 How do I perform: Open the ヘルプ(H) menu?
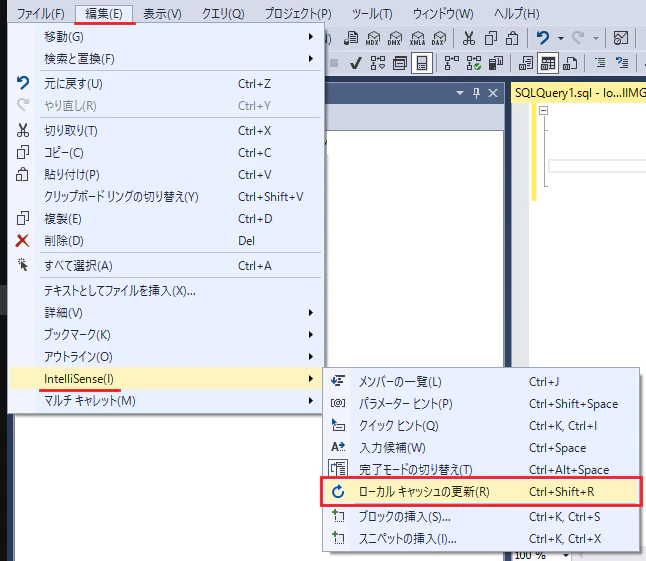pyautogui.click(x=517, y=14)
